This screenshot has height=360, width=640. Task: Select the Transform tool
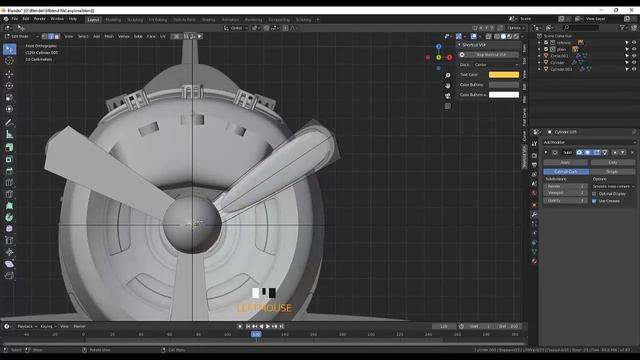coord(9,109)
